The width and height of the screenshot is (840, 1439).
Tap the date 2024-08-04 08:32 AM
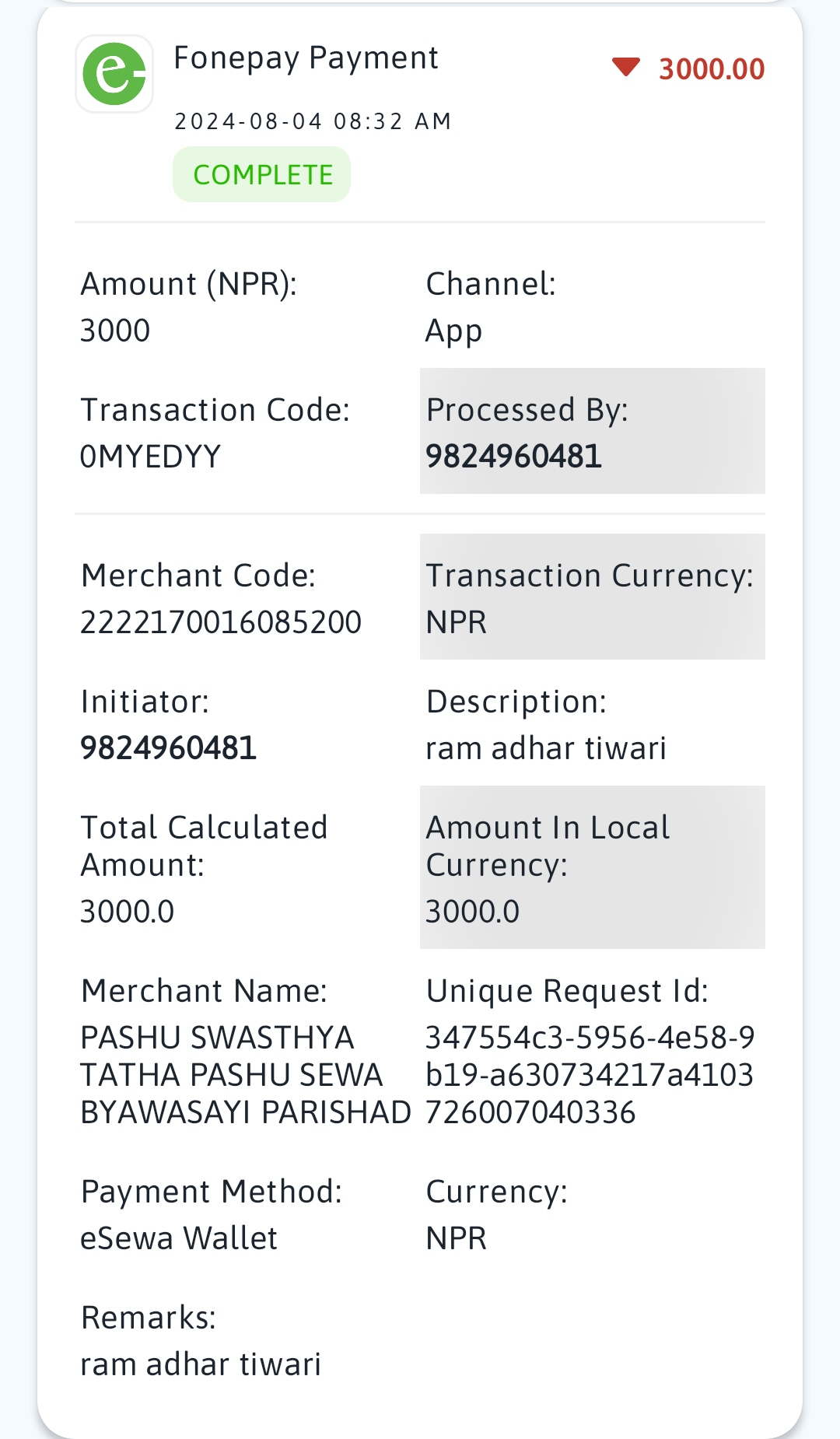coord(313,121)
